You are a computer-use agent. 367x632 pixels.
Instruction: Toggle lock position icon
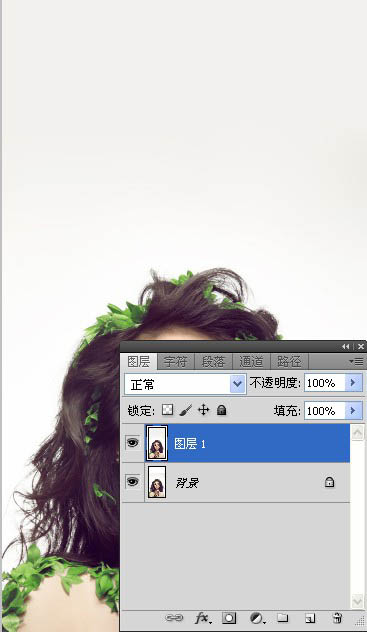click(204, 410)
